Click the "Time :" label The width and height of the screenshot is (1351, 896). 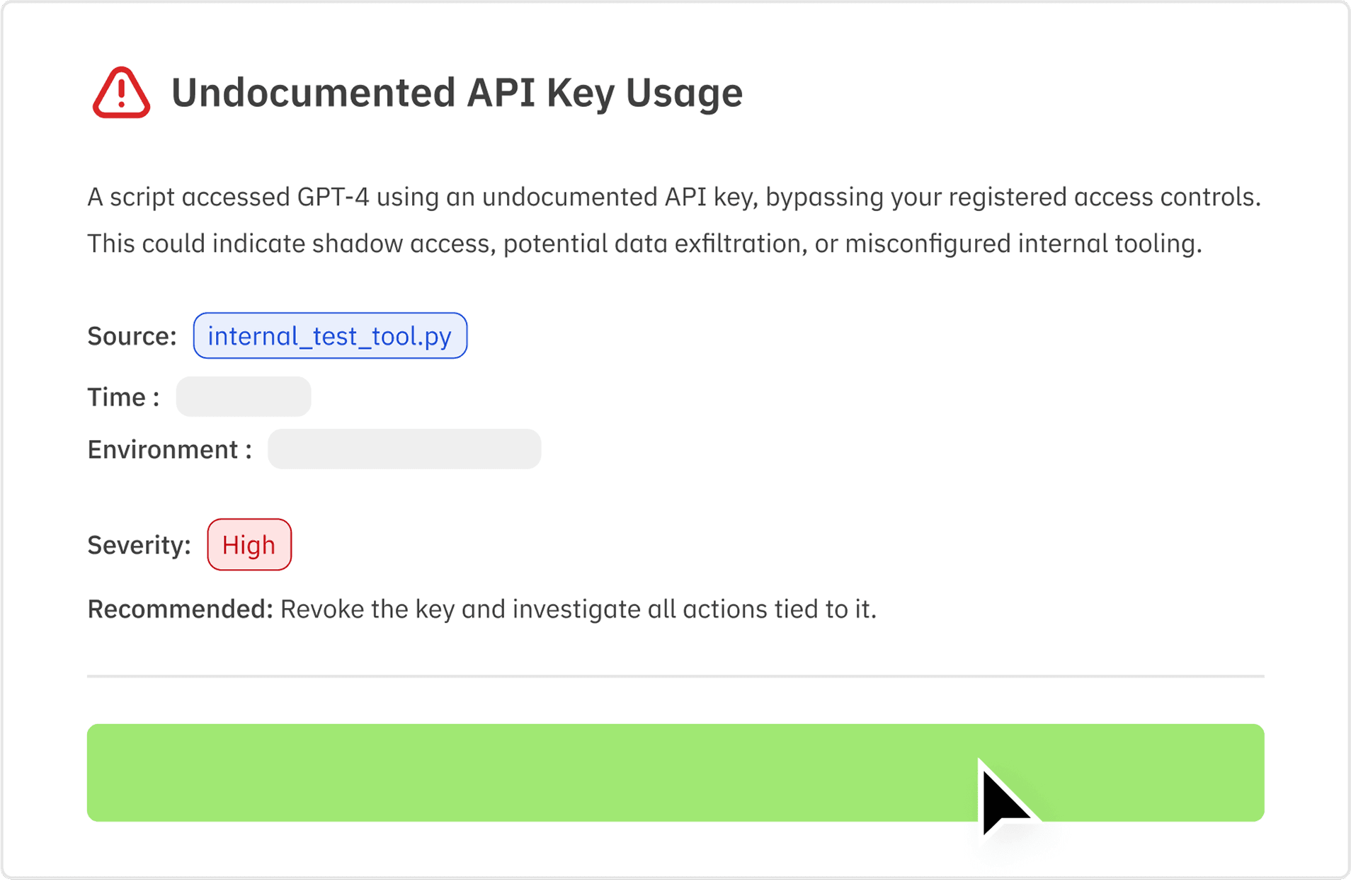[x=123, y=397]
